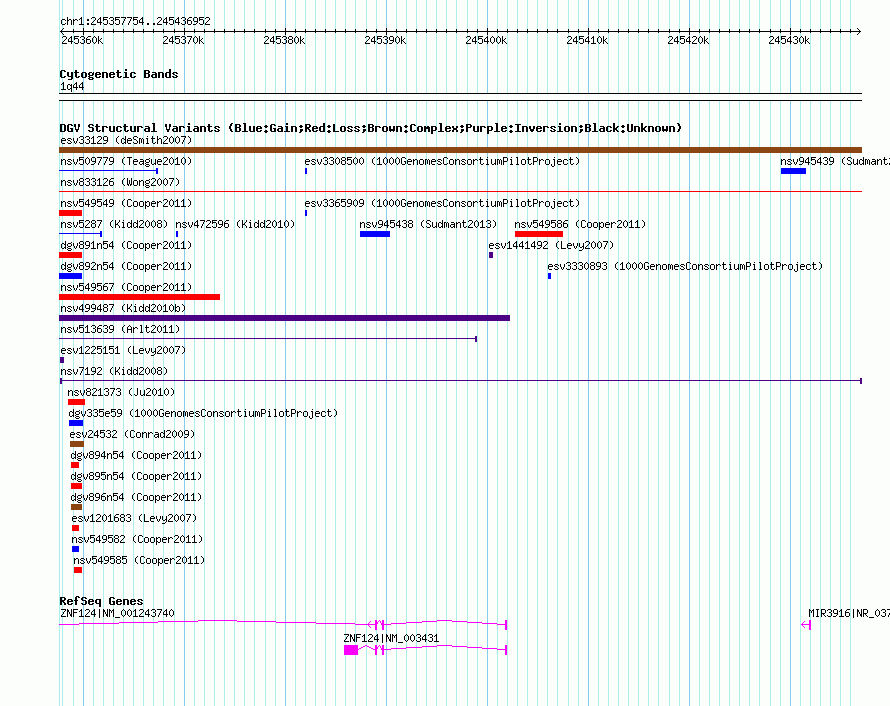Screen dimensions: 890x706
Task: Click nsv499487 (Kidd2010b) label
Action: coord(123,308)
